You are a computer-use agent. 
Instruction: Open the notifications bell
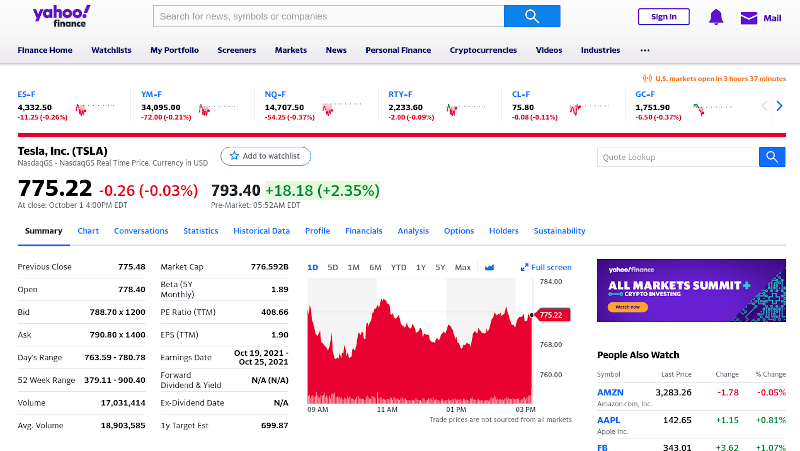[x=716, y=17]
